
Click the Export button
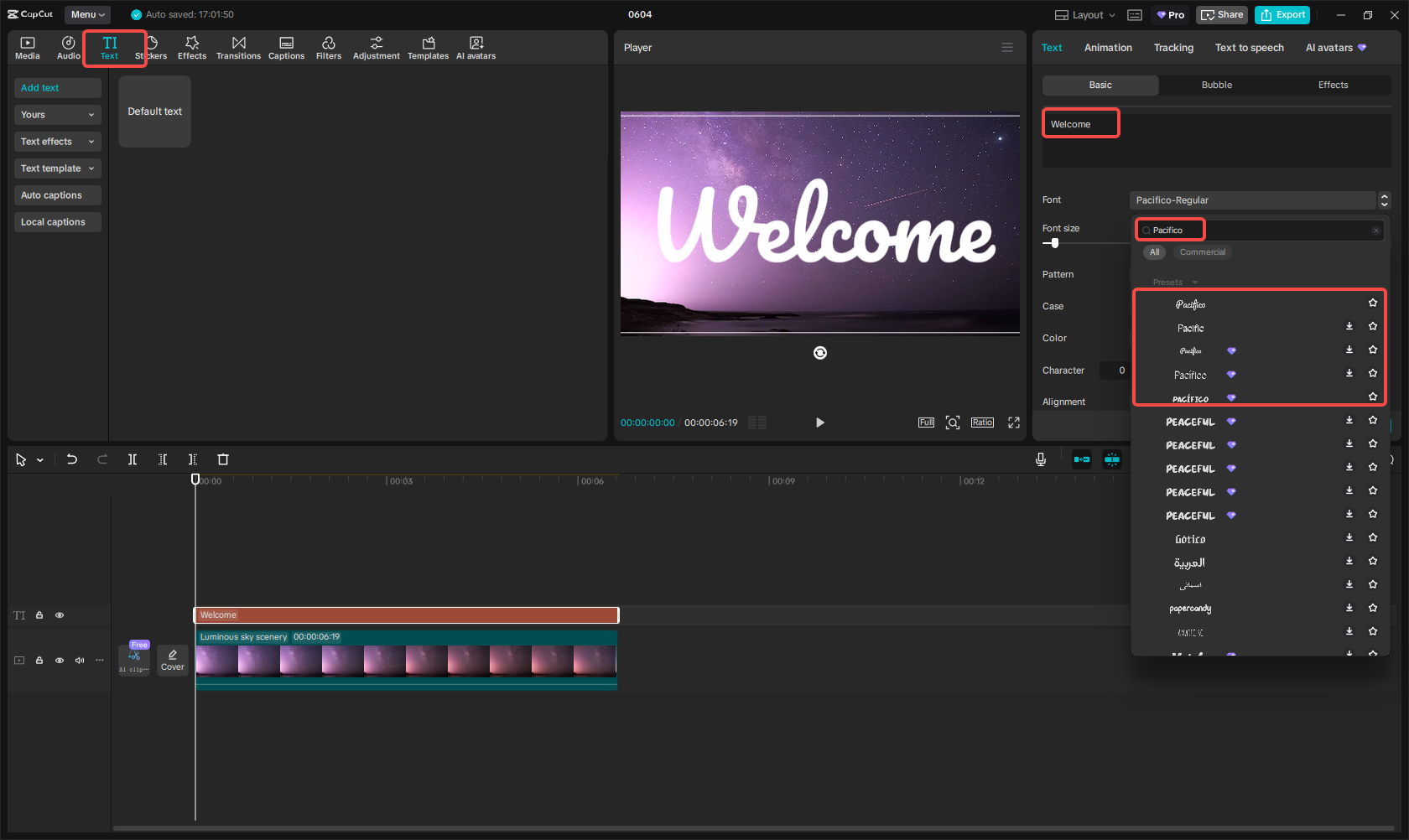click(x=1282, y=14)
